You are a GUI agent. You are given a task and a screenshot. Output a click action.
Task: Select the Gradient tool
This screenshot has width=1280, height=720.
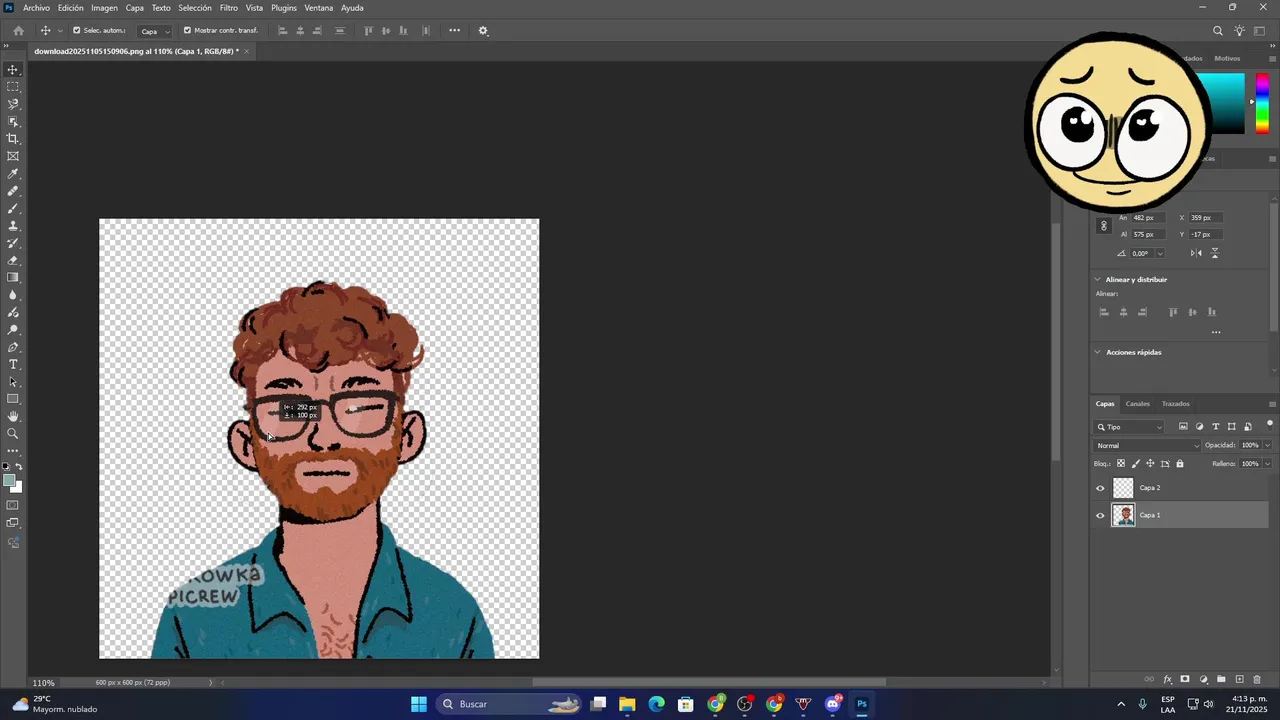click(x=13, y=278)
